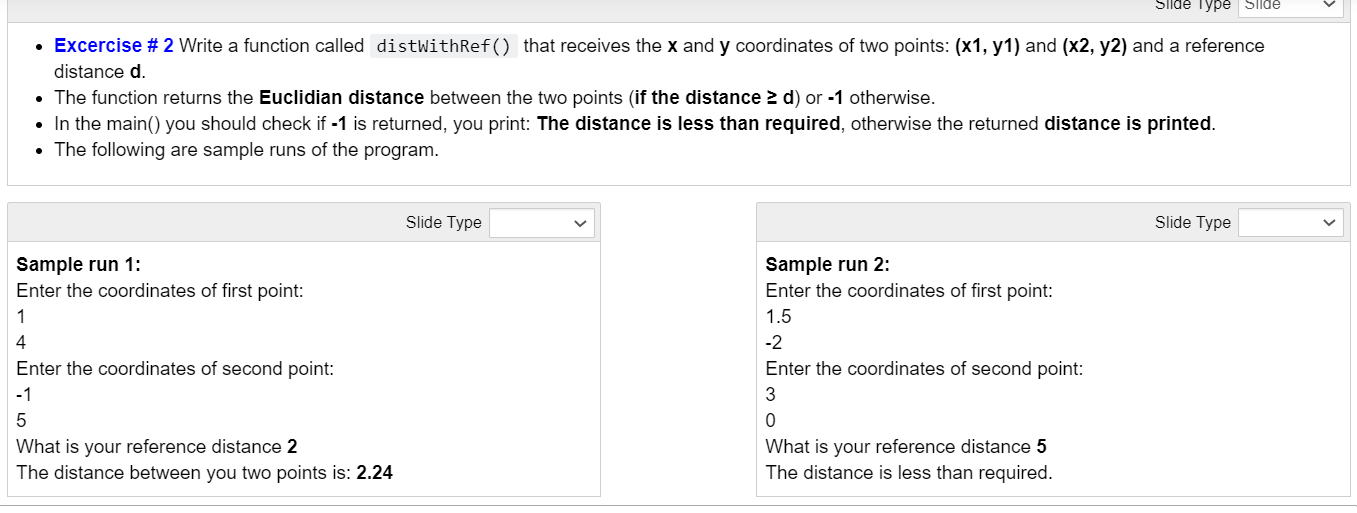This screenshot has width=1357, height=513.
Task: Click Slide Type label above Sample run 2
Action: (1192, 223)
